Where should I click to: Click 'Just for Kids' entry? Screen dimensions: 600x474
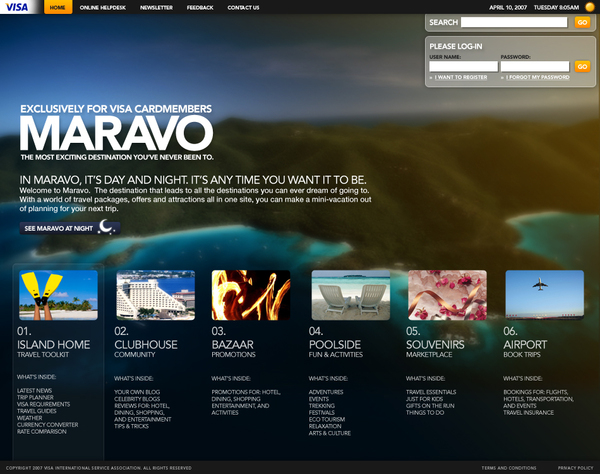(424, 399)
